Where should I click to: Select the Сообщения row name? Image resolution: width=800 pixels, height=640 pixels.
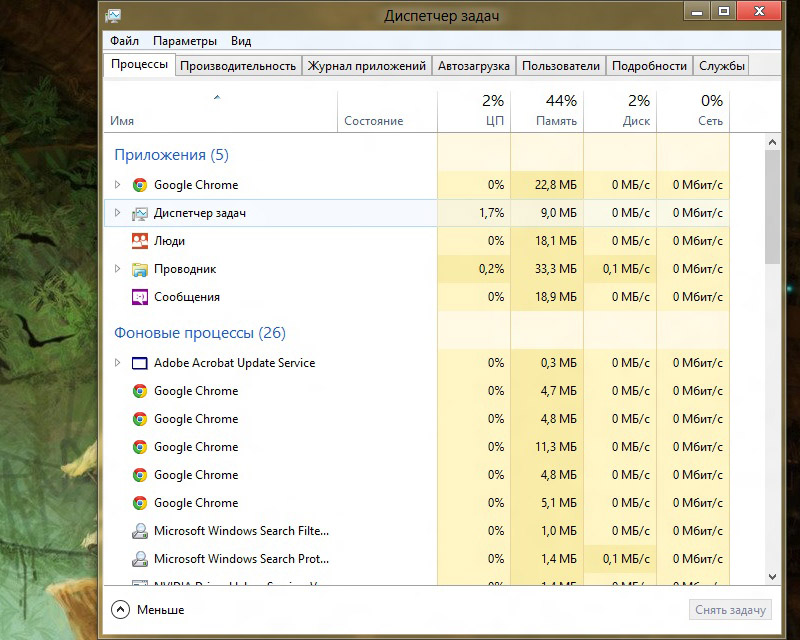(187, 297)
